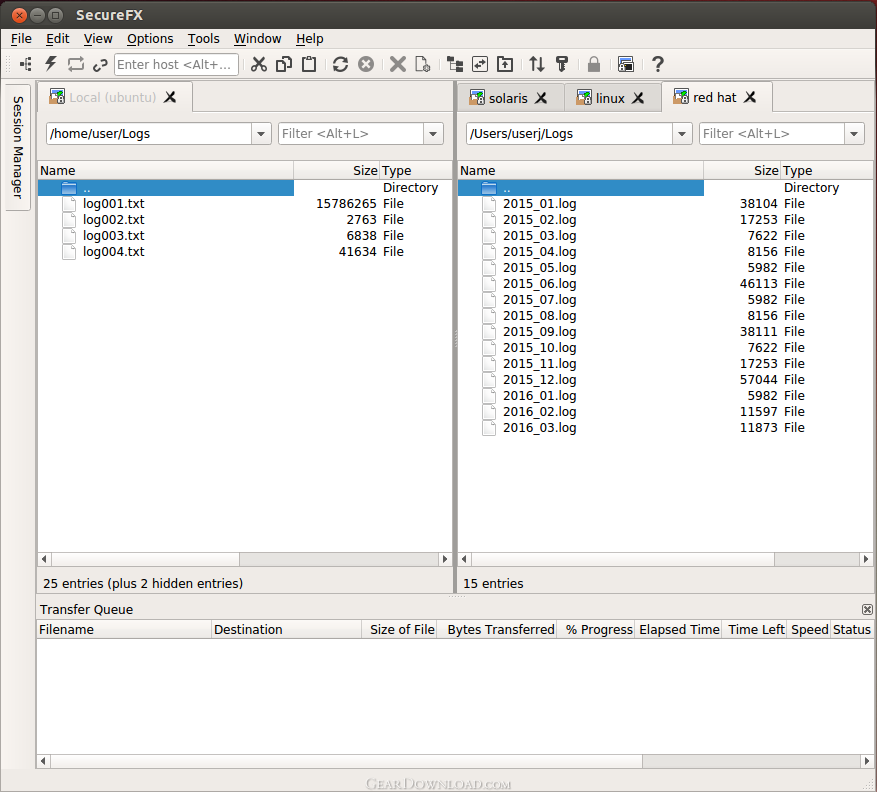Open the Options menu
Screen dimensions: 877x792
point(150,39)
